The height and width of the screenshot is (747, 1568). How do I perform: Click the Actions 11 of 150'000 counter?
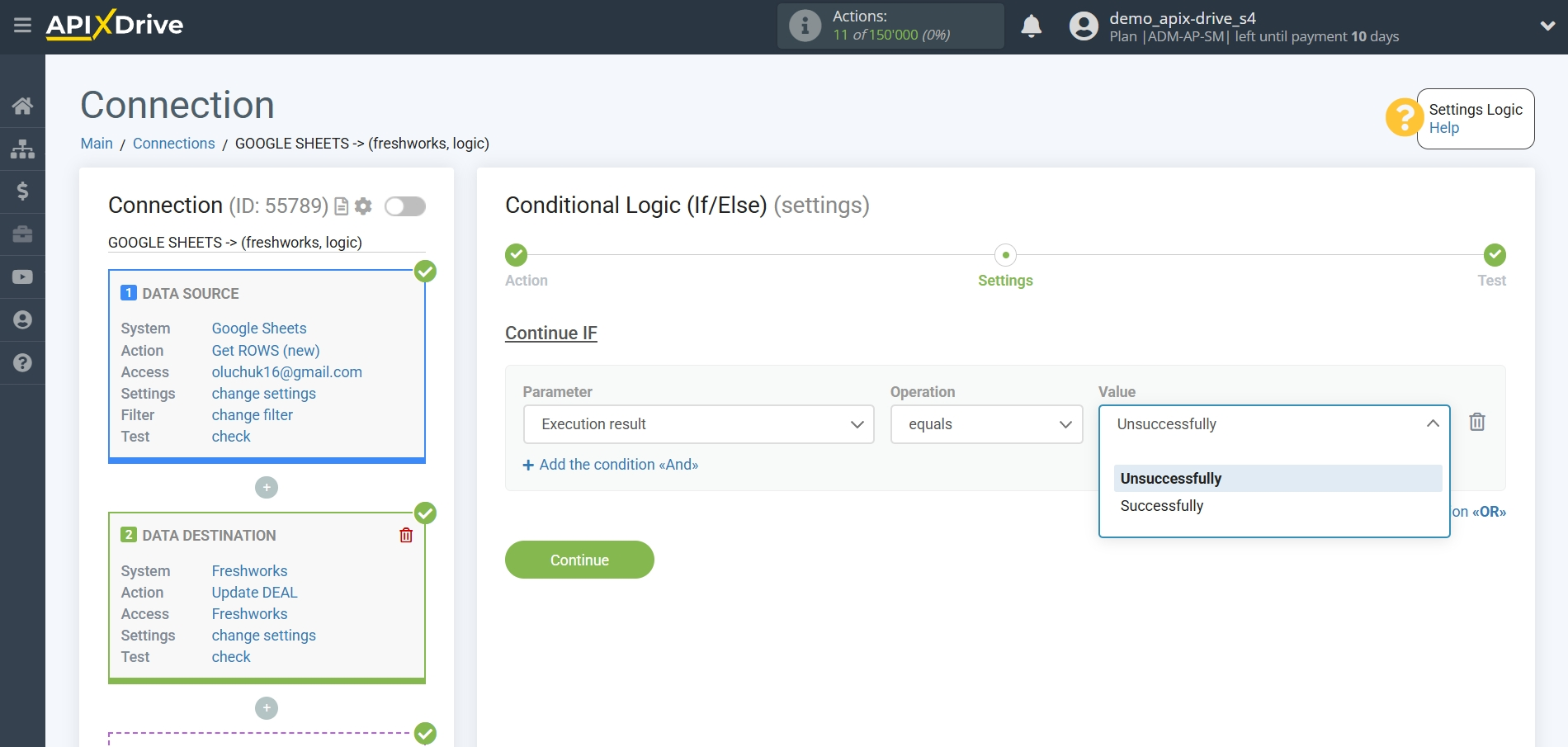[891, 26]
